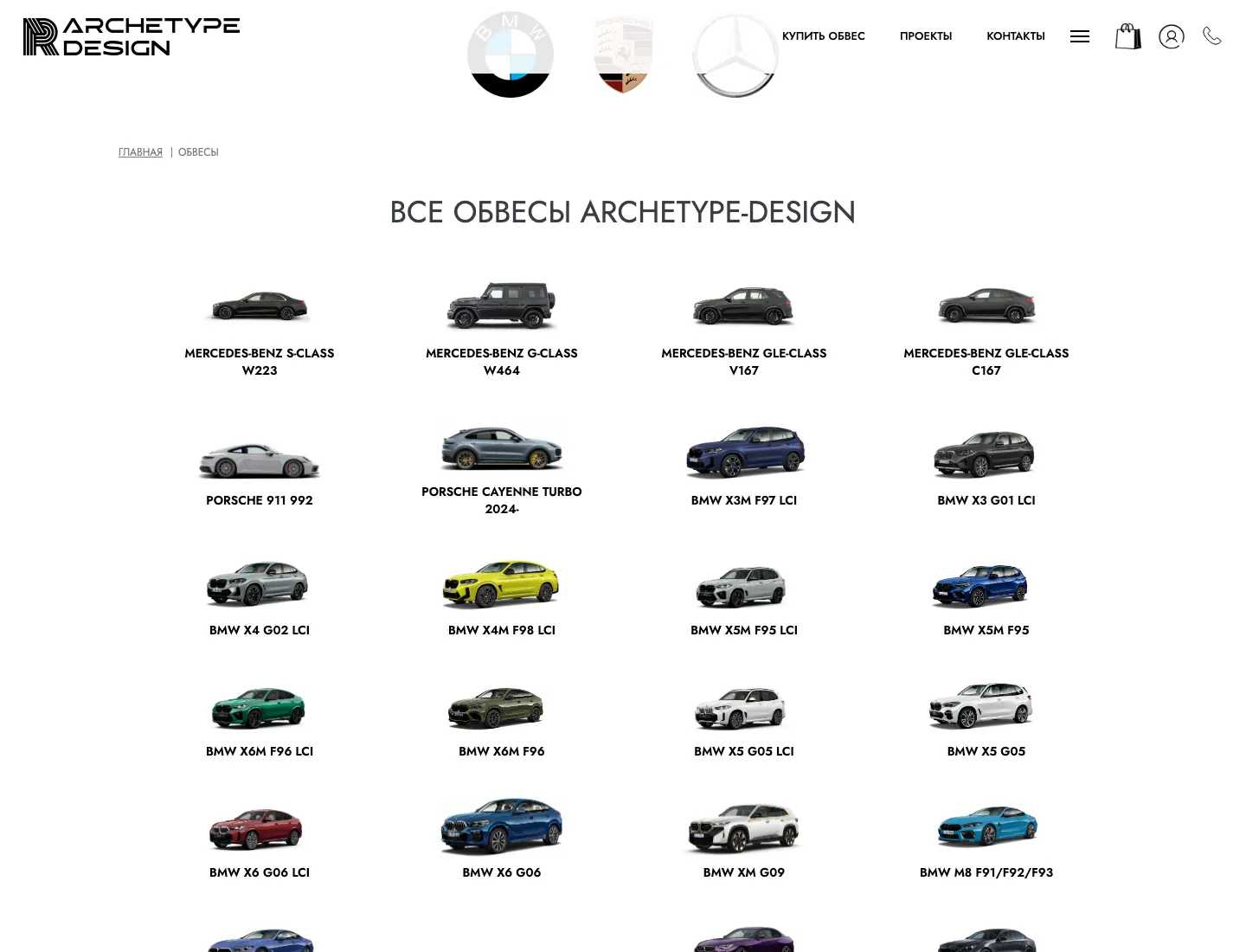
Task: Open the BMW M8 F91/F92/F93 car image
Action: [x=986, y=827]
